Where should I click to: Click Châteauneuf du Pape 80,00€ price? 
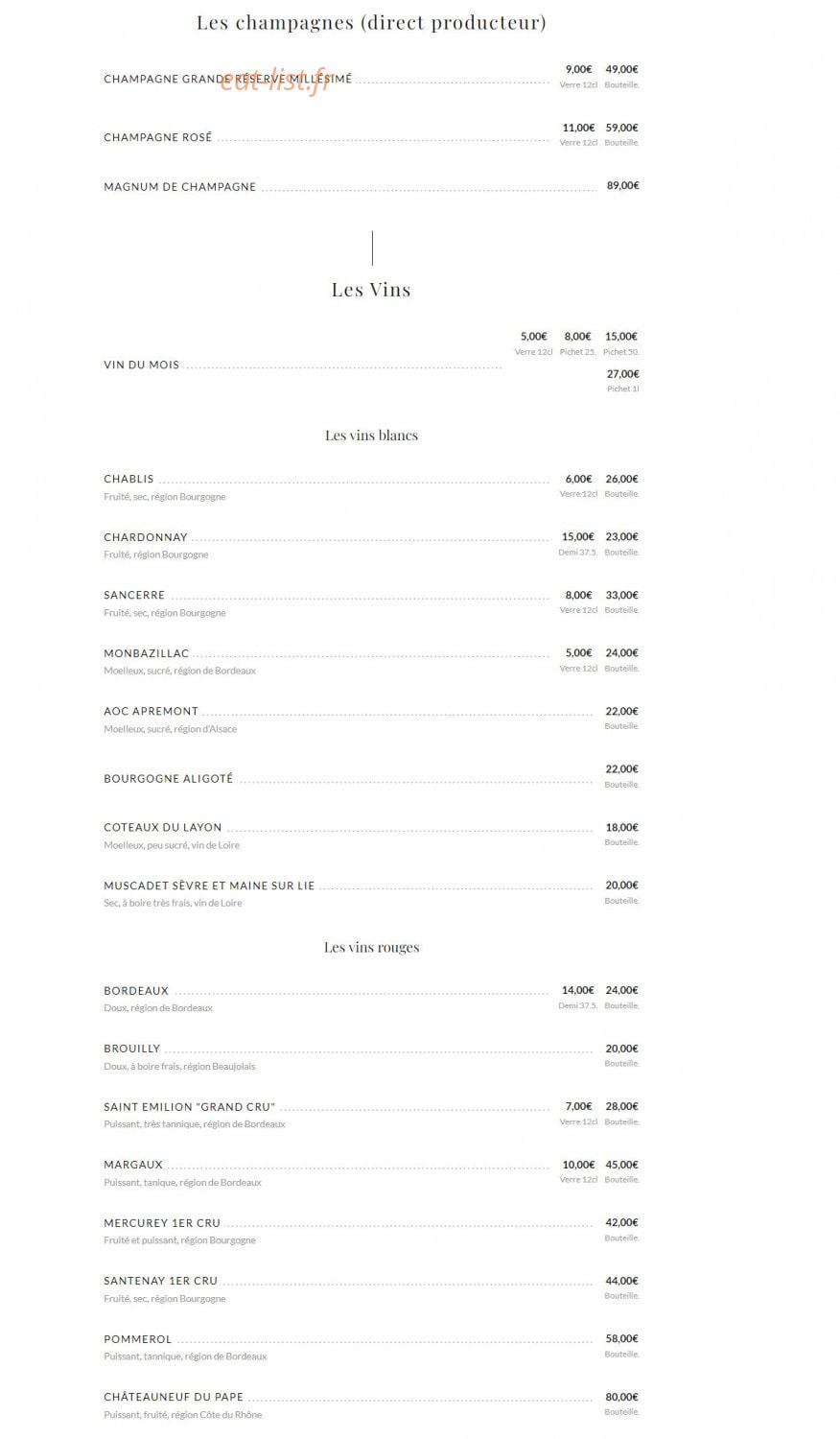tap(621, 1398)
